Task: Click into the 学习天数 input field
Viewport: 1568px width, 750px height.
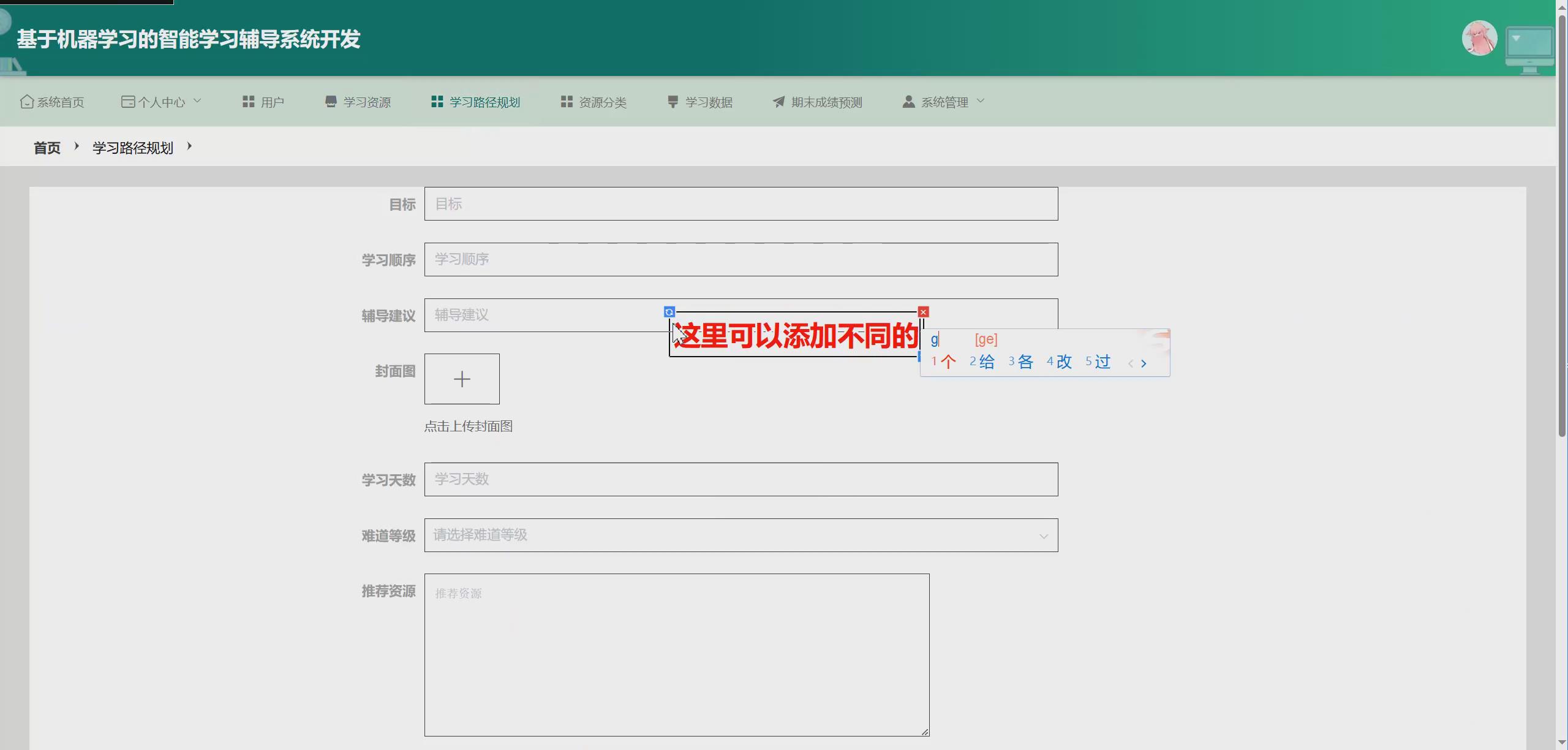Action: pos(741,479)
